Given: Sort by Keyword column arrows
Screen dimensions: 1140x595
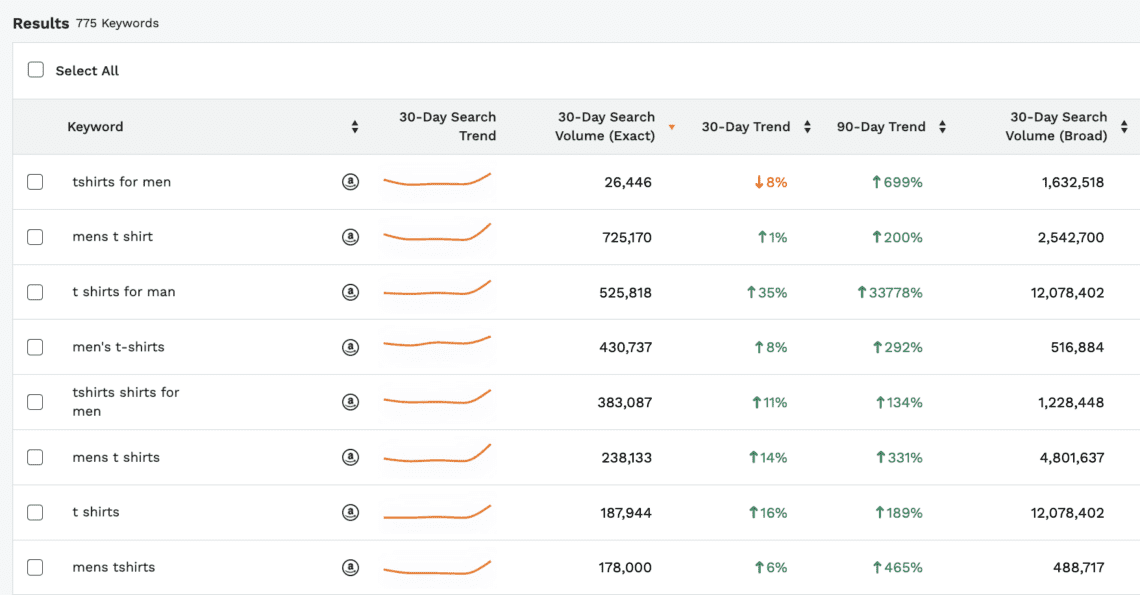Looking at the screenshot, I should click(354, 127).
